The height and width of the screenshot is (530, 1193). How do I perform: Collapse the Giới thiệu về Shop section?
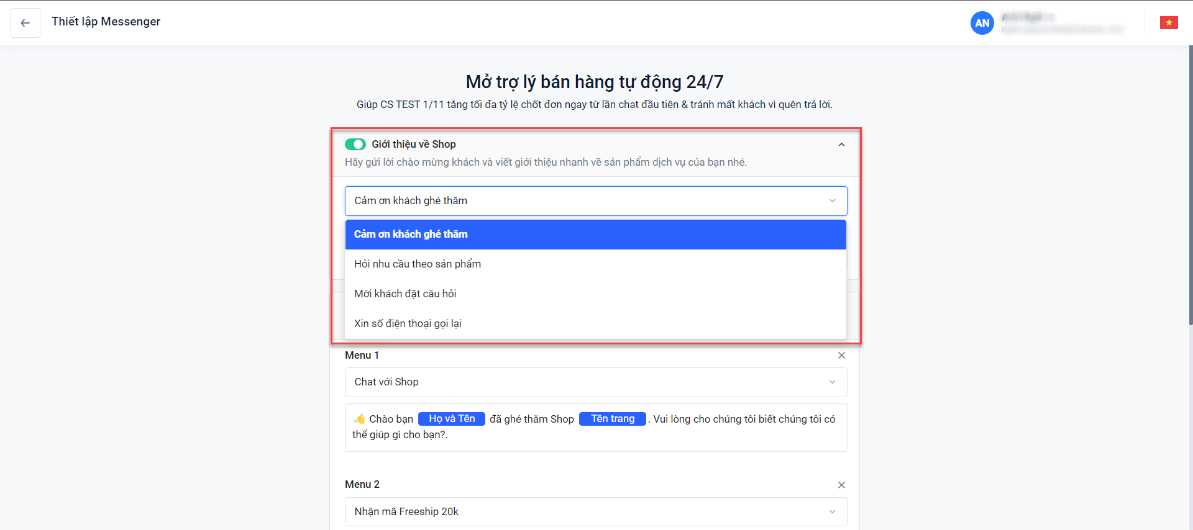click(x=841, y=145)
